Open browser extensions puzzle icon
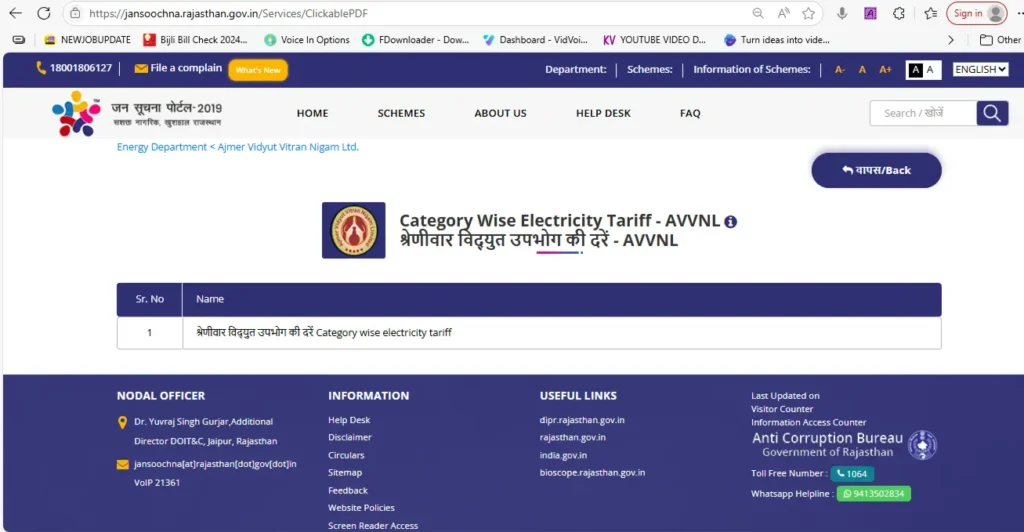 (899, 13)
